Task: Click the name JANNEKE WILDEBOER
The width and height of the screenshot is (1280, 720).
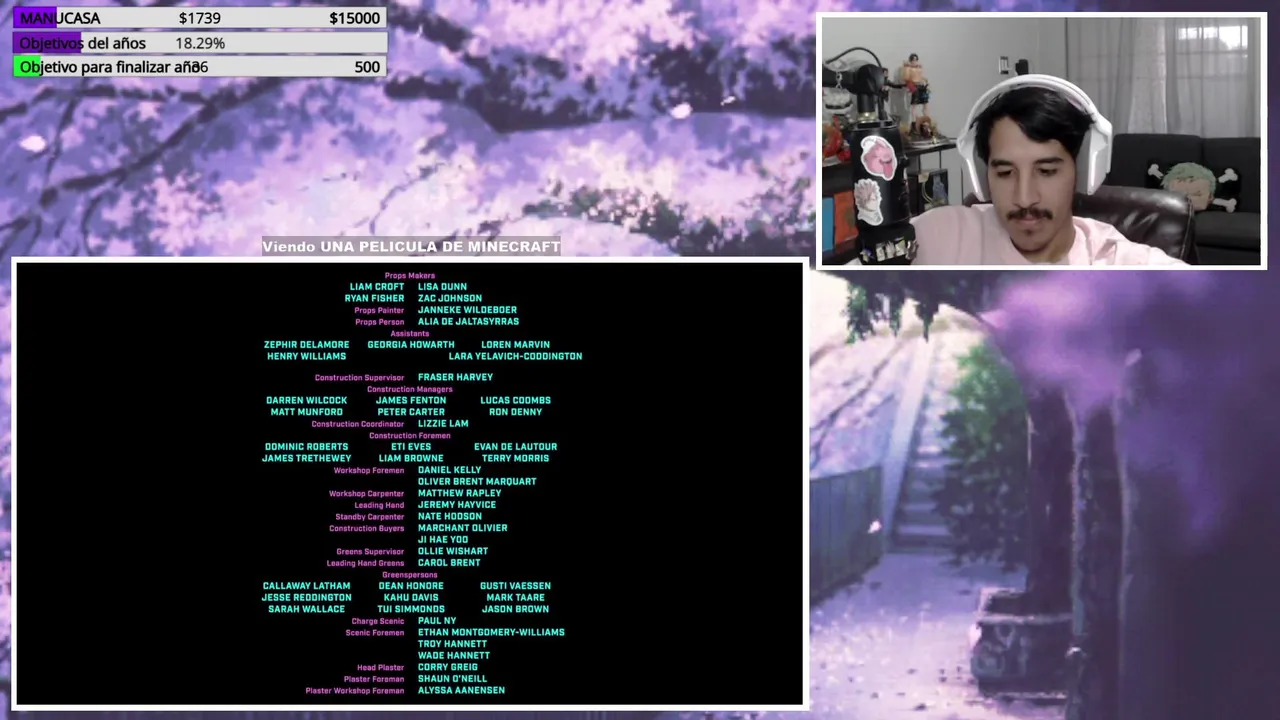Action: pos(467,310)
